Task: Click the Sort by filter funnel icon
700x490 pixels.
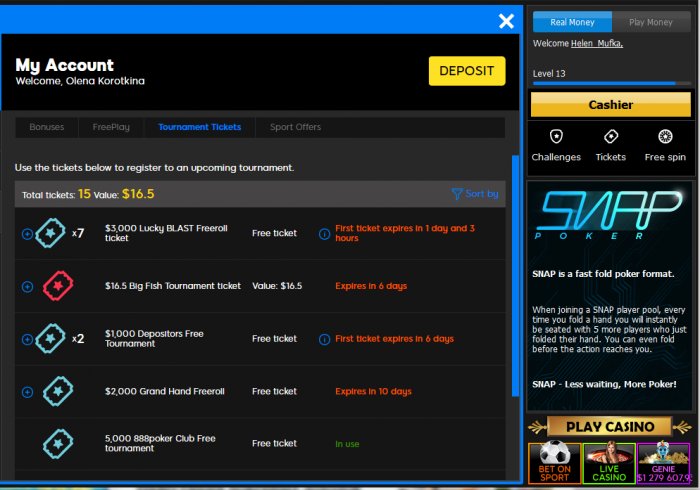Action: (x=457, y=194)
